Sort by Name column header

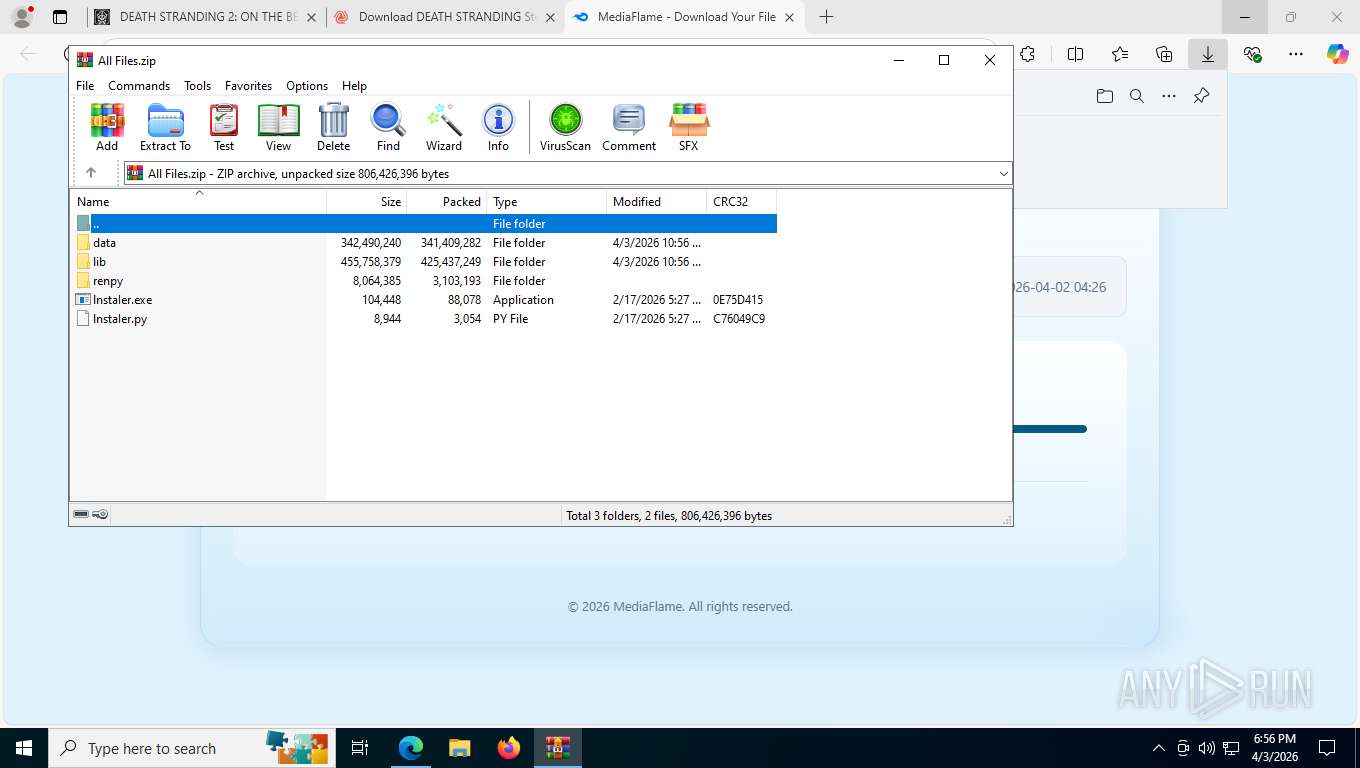[198, 201]
